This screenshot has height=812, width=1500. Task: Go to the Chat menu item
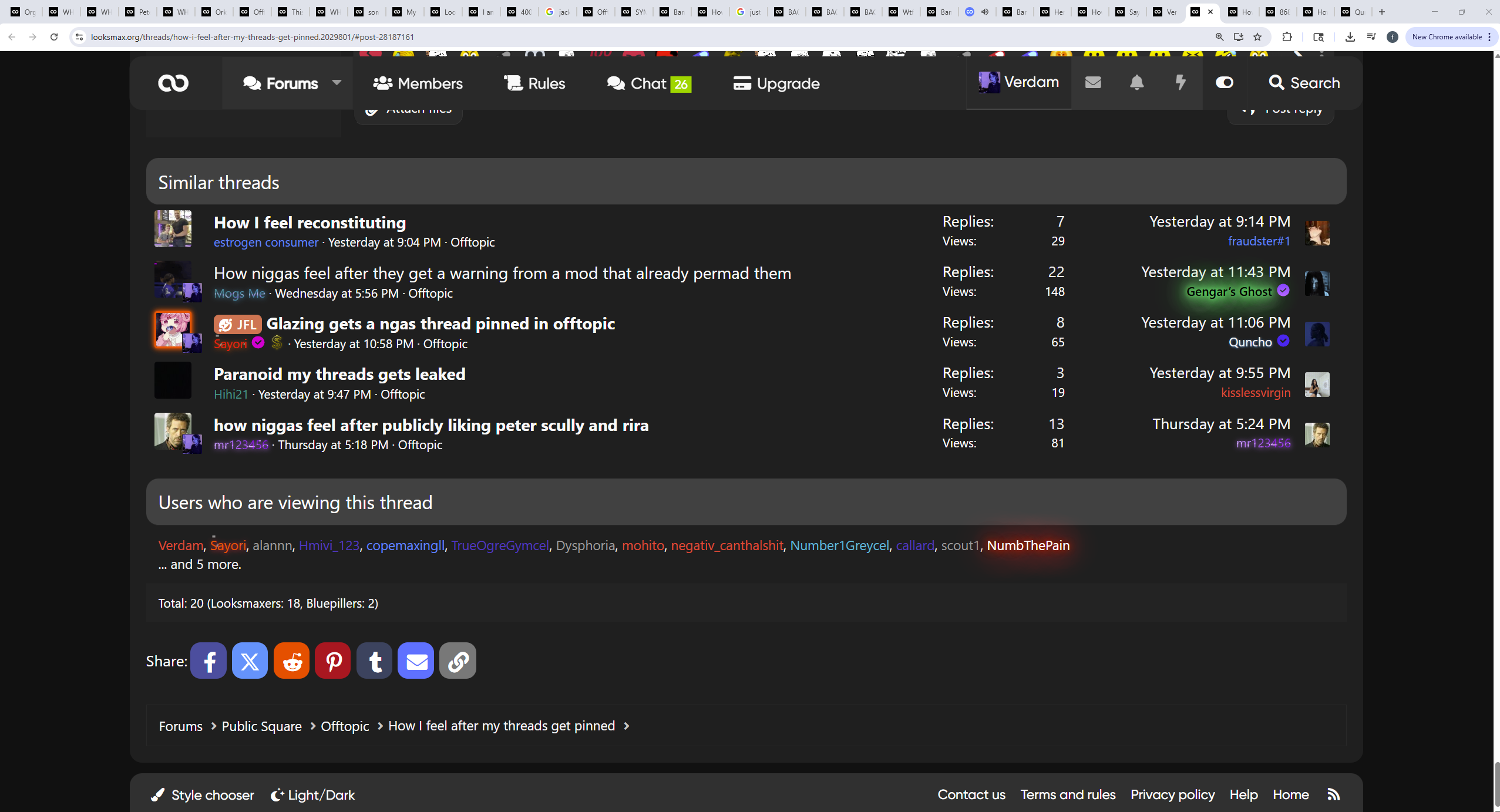click(648, 83)
